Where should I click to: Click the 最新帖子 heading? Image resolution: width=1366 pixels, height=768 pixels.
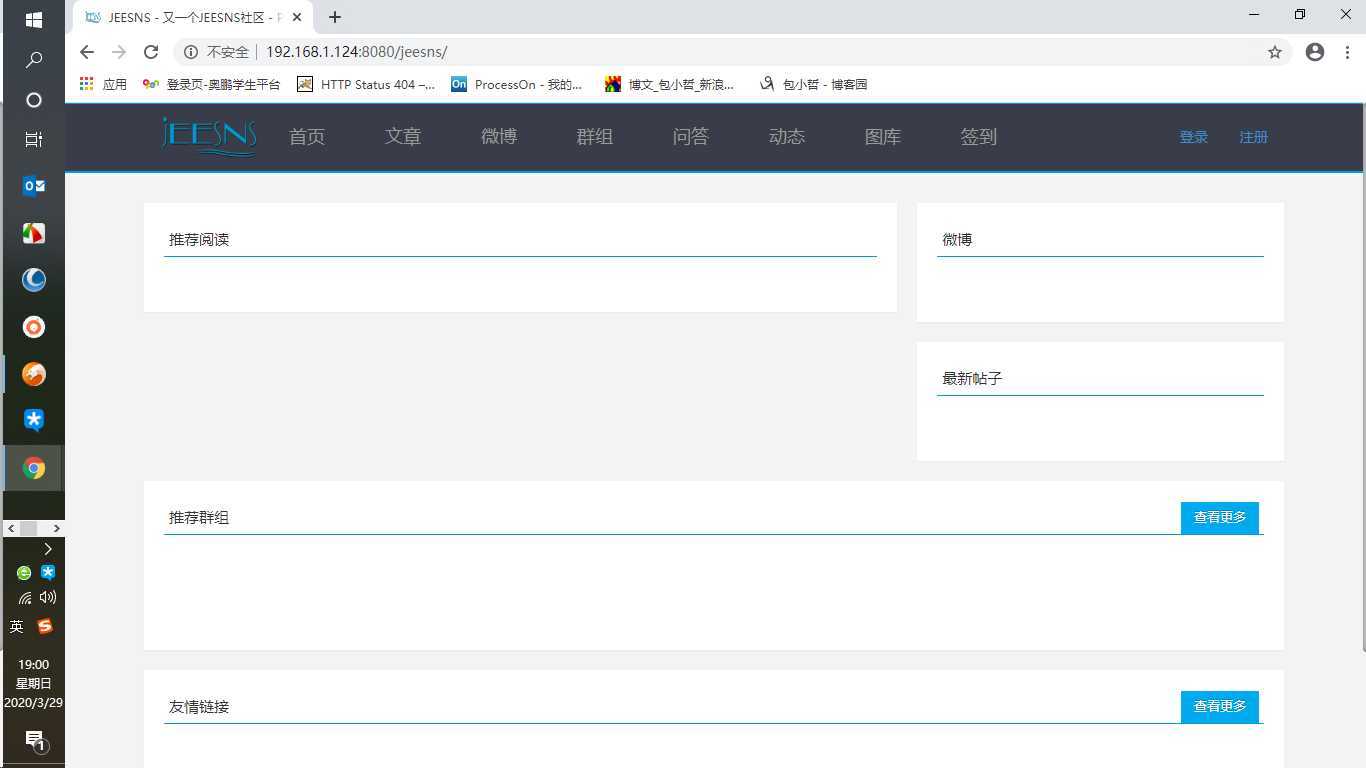(972, 379)
